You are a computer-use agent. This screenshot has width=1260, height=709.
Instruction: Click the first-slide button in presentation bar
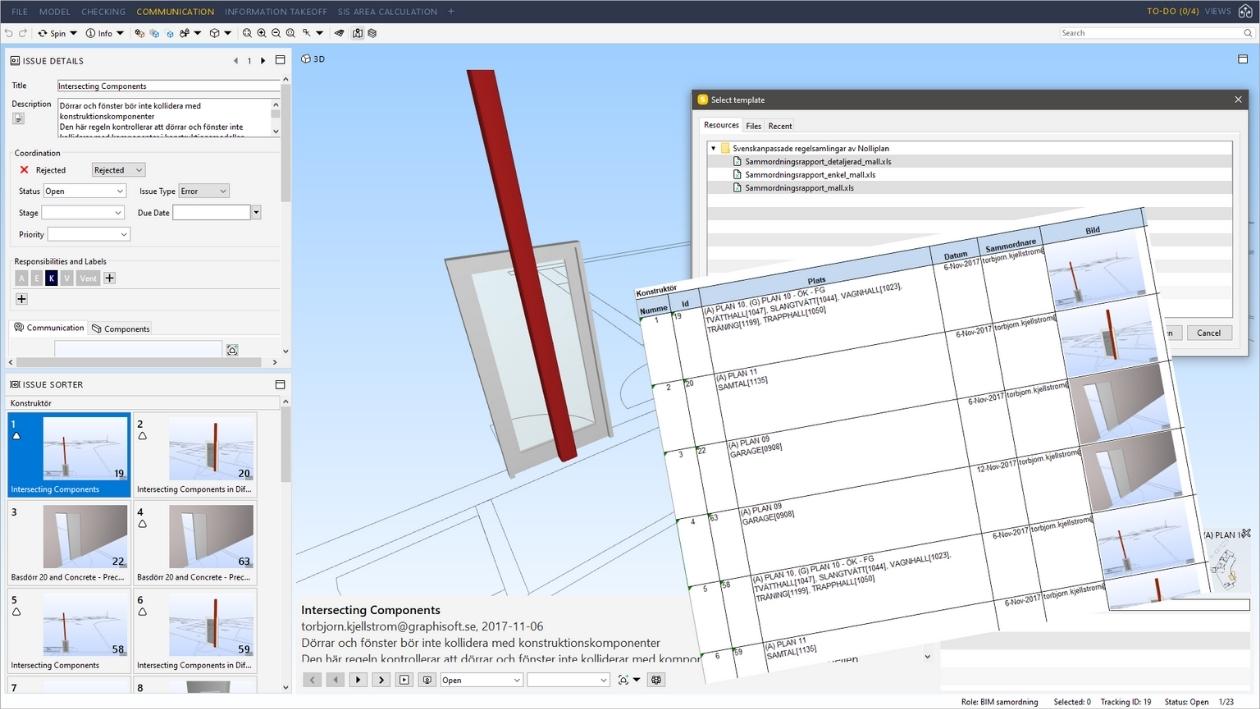pos(312,680)
